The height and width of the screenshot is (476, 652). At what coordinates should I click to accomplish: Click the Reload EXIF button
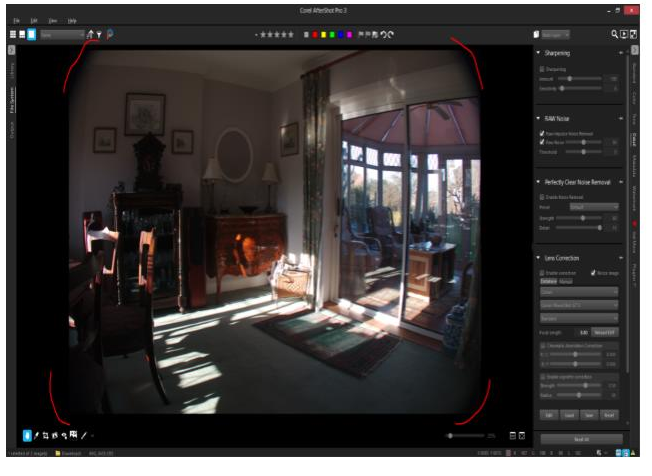point(605,333)
